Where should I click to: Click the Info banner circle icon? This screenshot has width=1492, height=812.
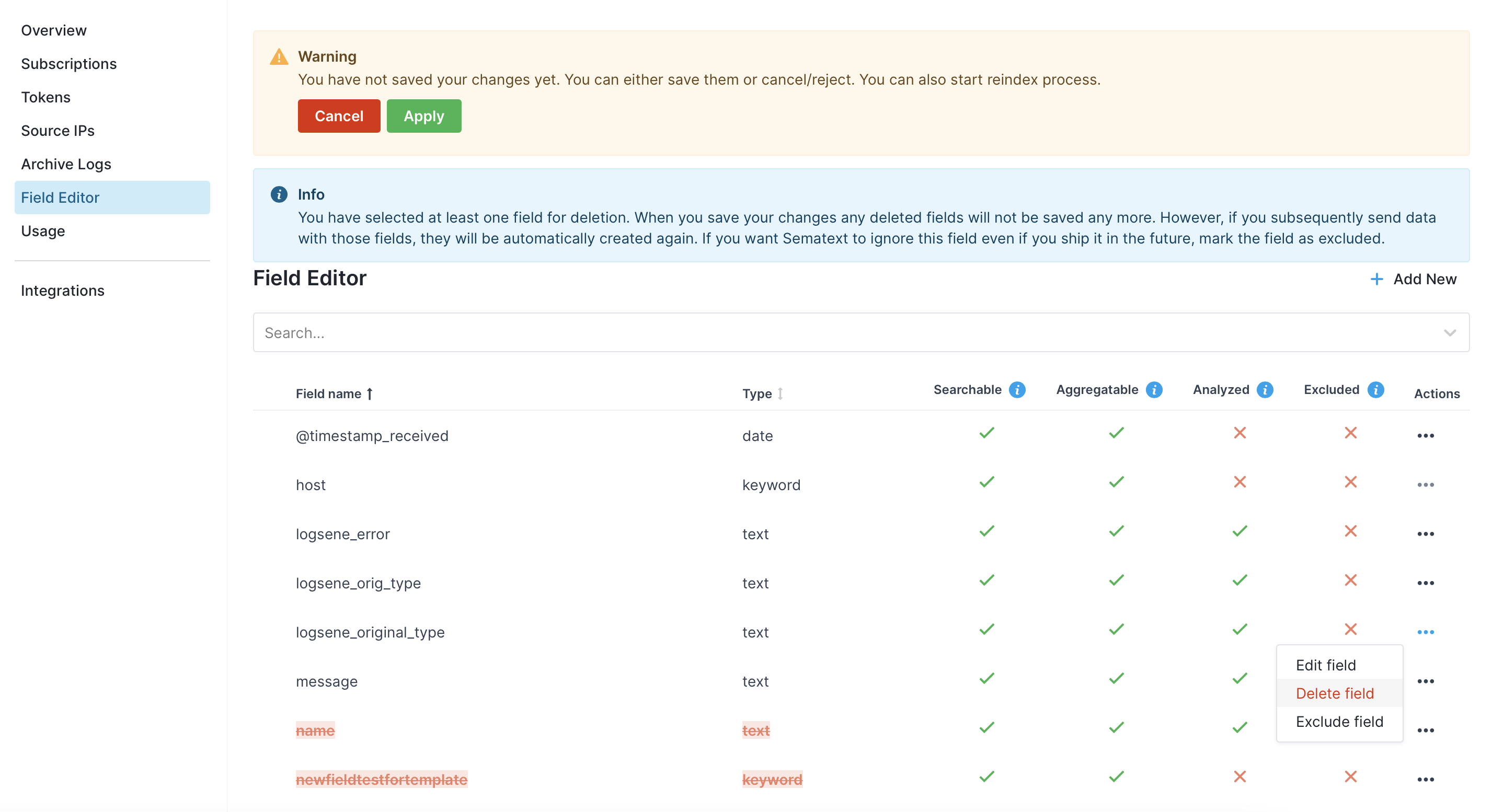click(279, 194)
